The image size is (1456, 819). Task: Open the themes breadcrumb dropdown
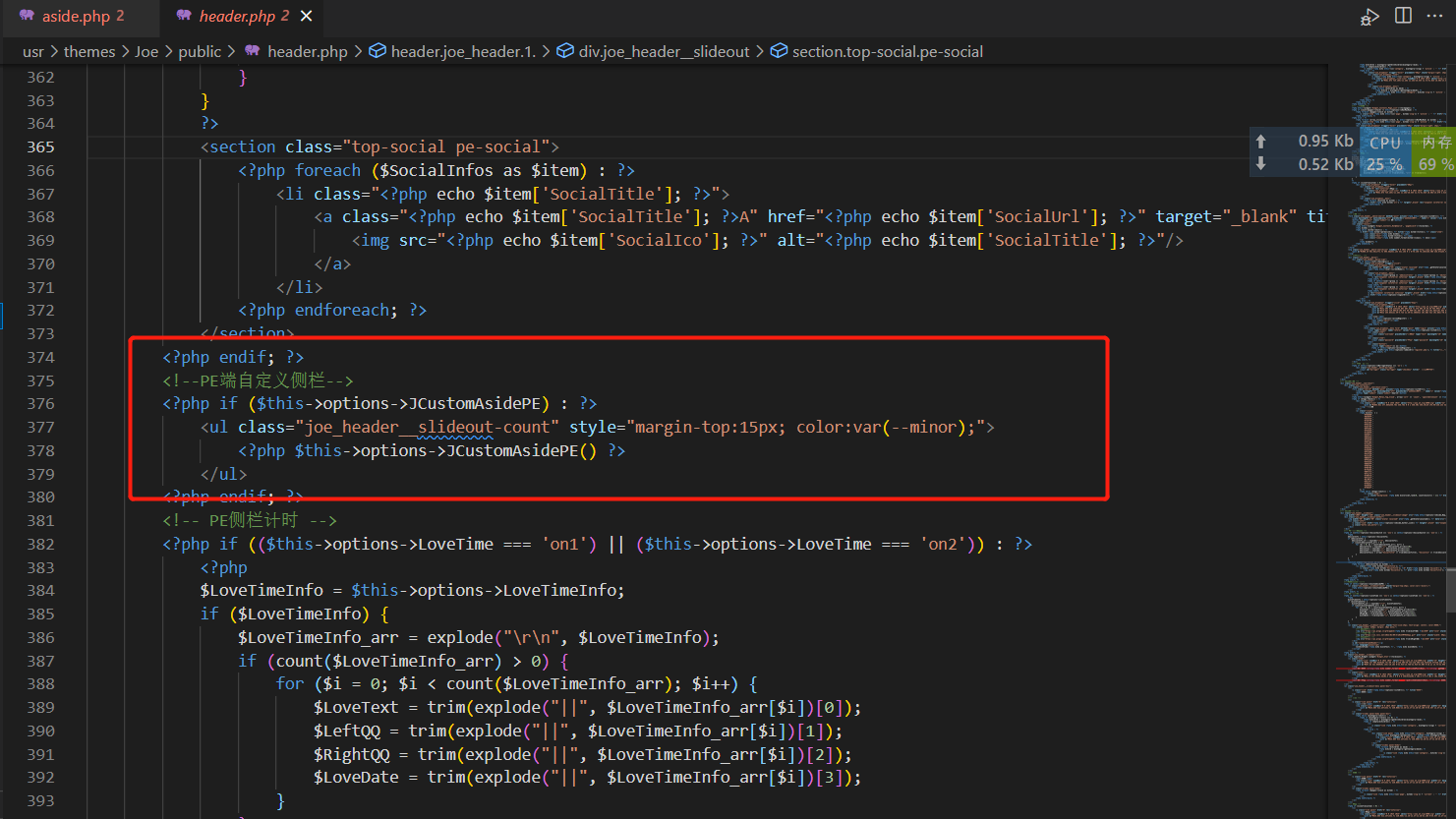coord(89,51)
